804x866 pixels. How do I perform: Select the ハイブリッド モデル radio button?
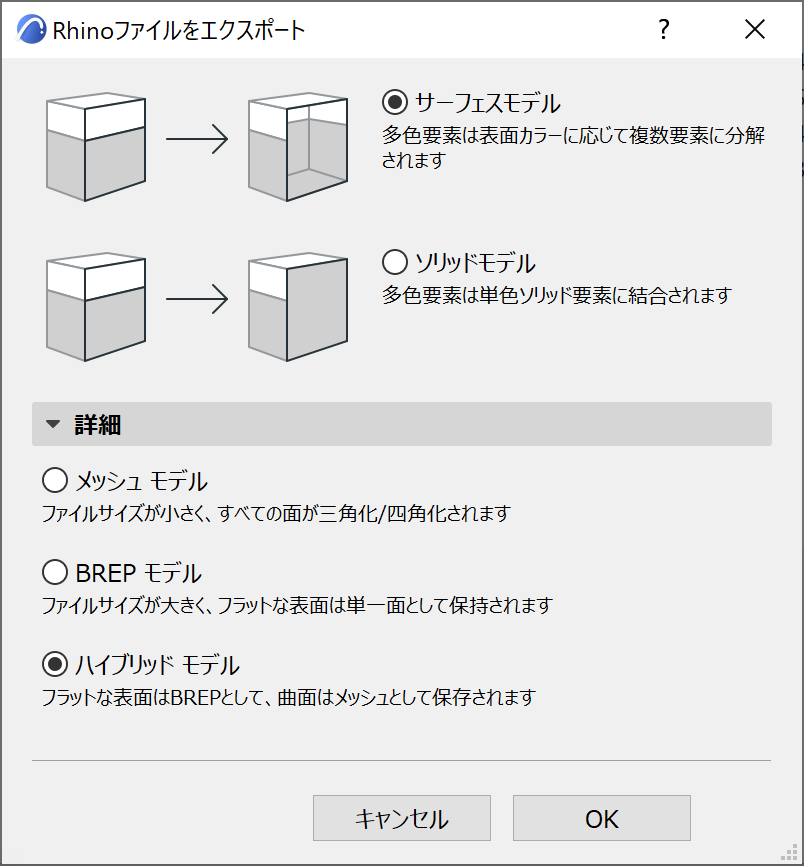54,664
